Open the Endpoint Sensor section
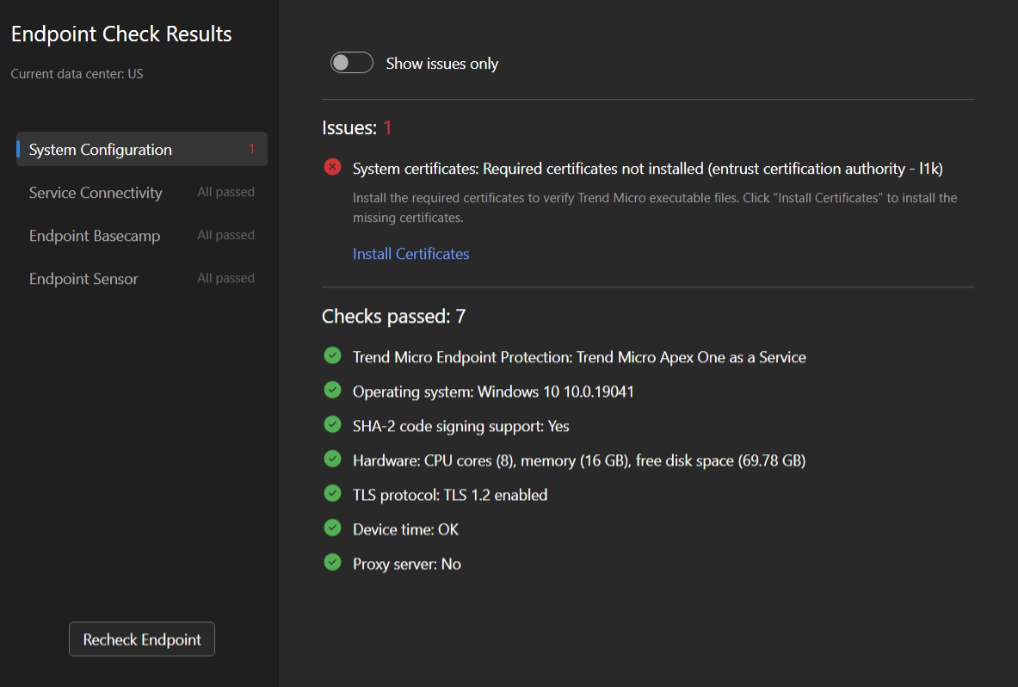This screenshot has width=1018, height=687. coord(83,278)
